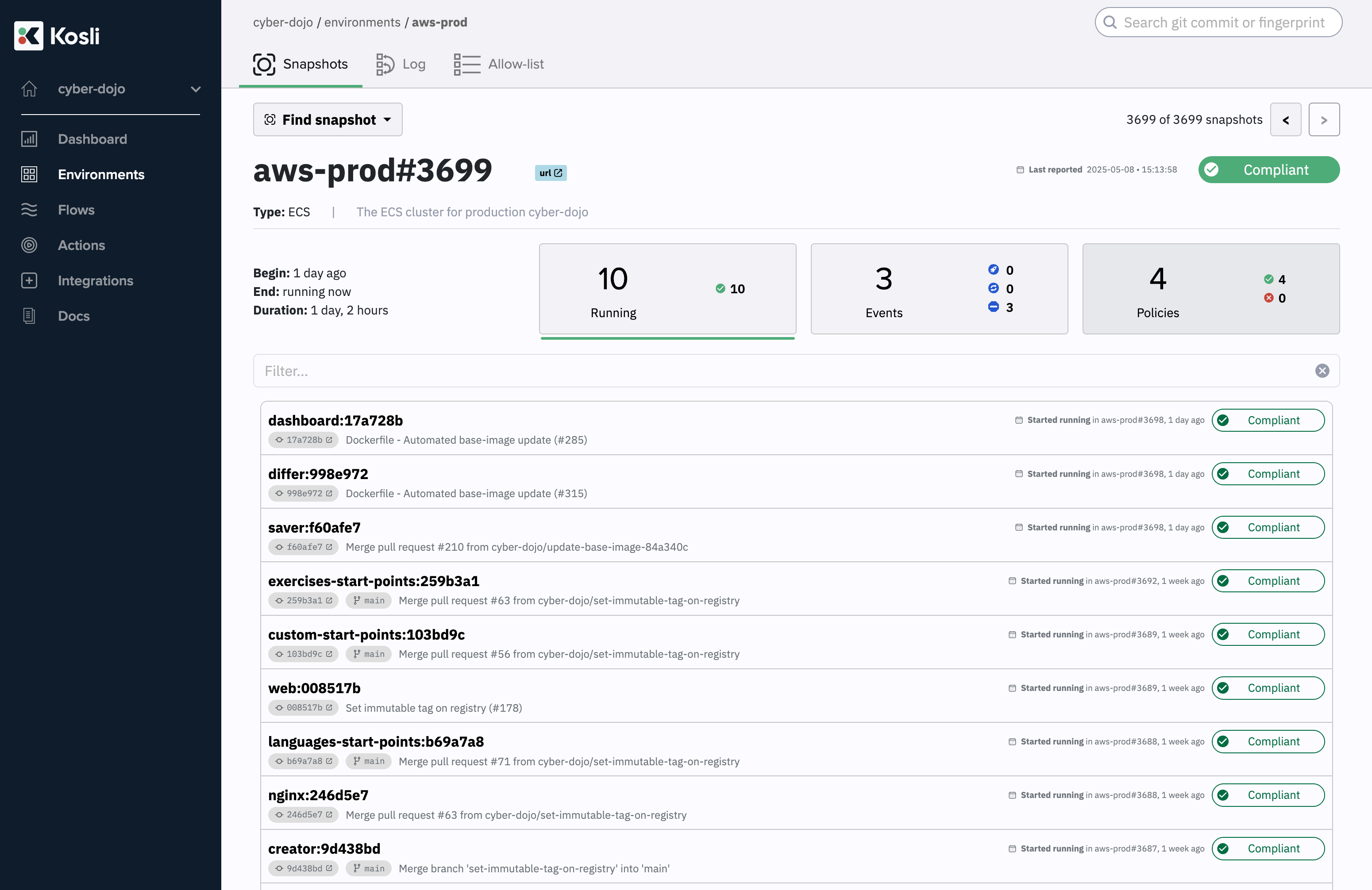Open the differ:998e972 artifact
Screen dimensions: 1372x890
tap(318, 473)
